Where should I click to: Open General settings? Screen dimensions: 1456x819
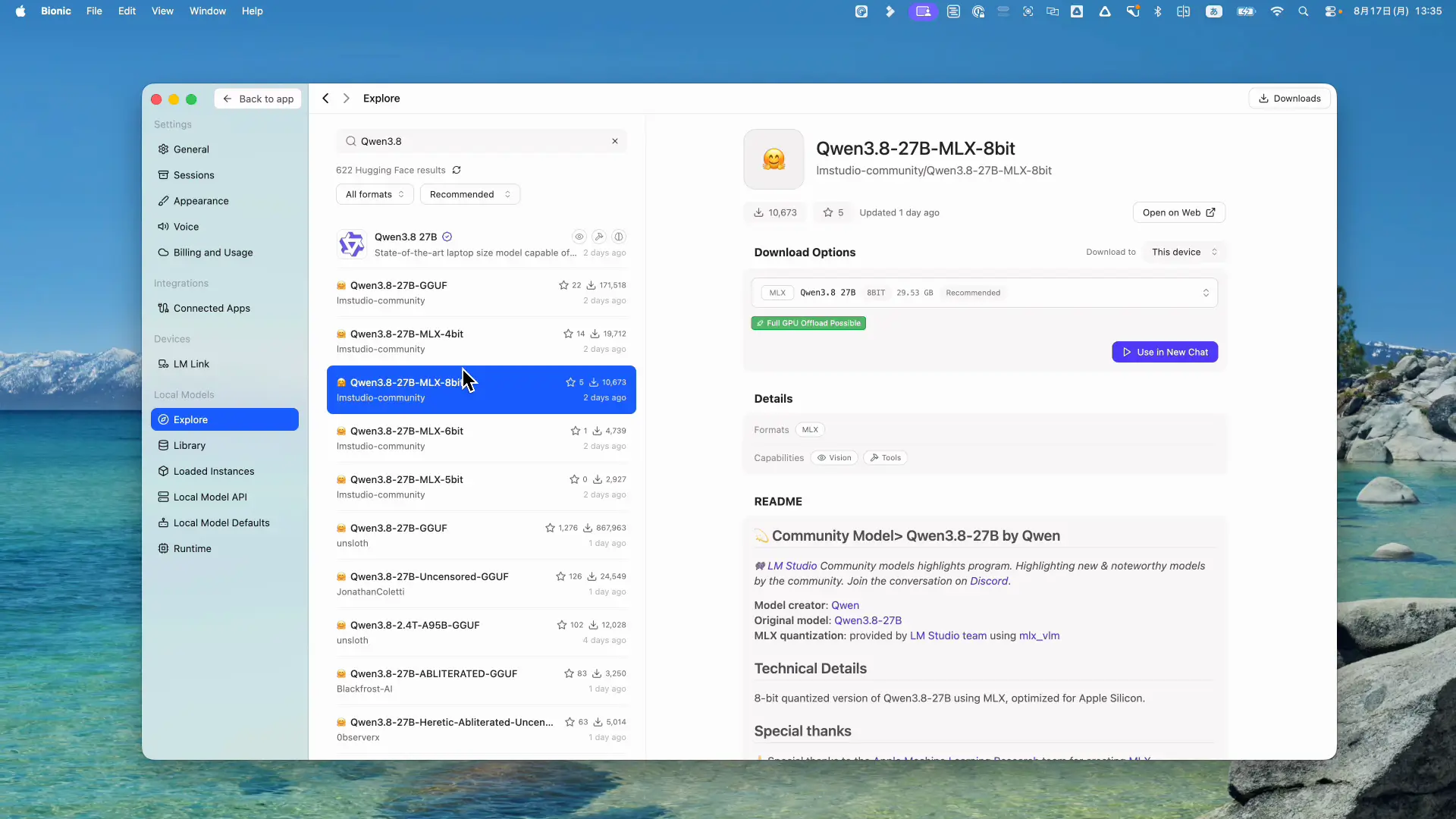click(x=224, y=149)
